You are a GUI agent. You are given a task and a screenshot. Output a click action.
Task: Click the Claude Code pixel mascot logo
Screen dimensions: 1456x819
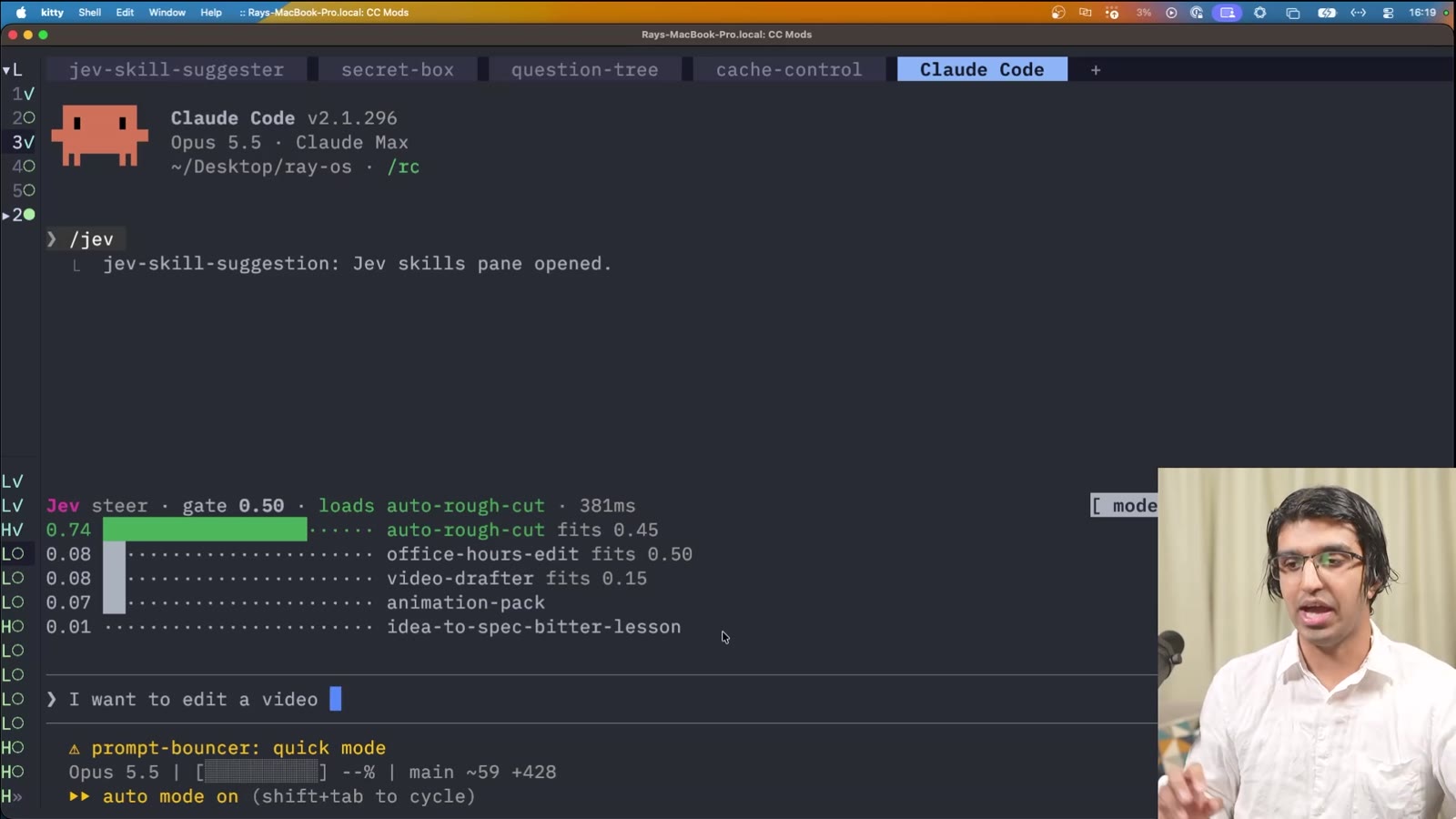point(99,135)
